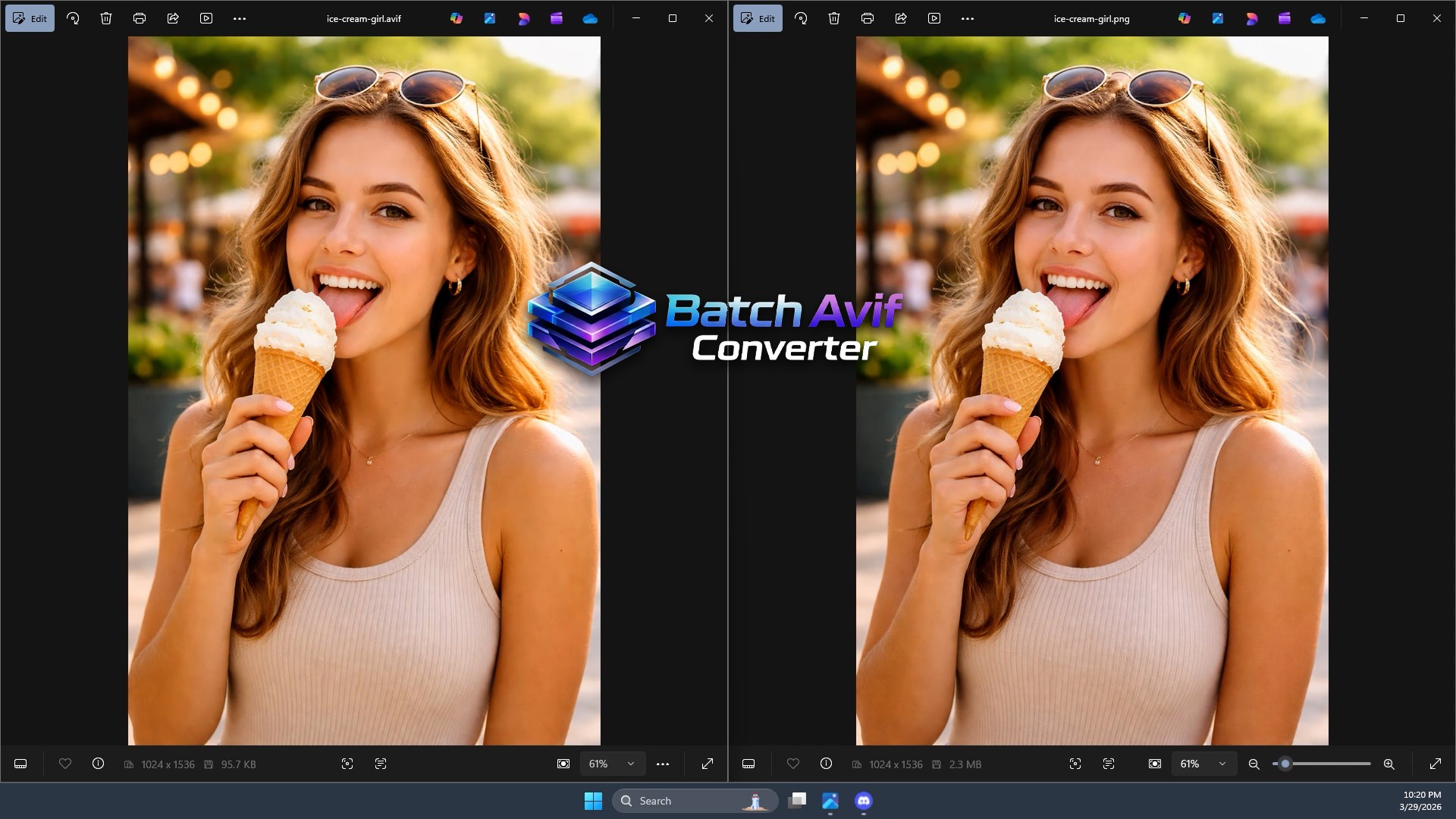The image size is (1456, 819).
Task: Rotate the avif image in left window
Action: coord(73,18)
